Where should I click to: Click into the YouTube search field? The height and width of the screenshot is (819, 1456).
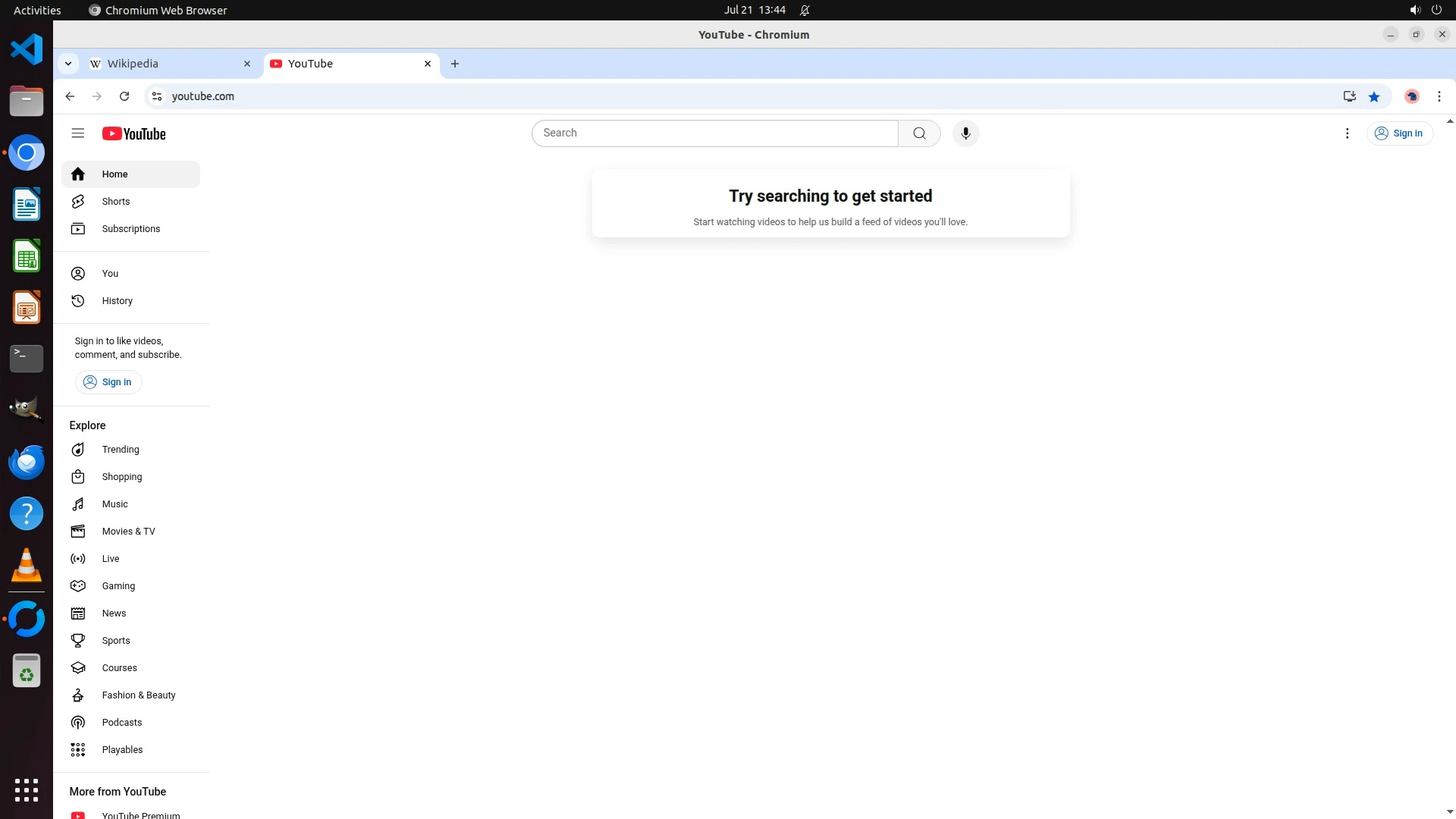point(714,133)
